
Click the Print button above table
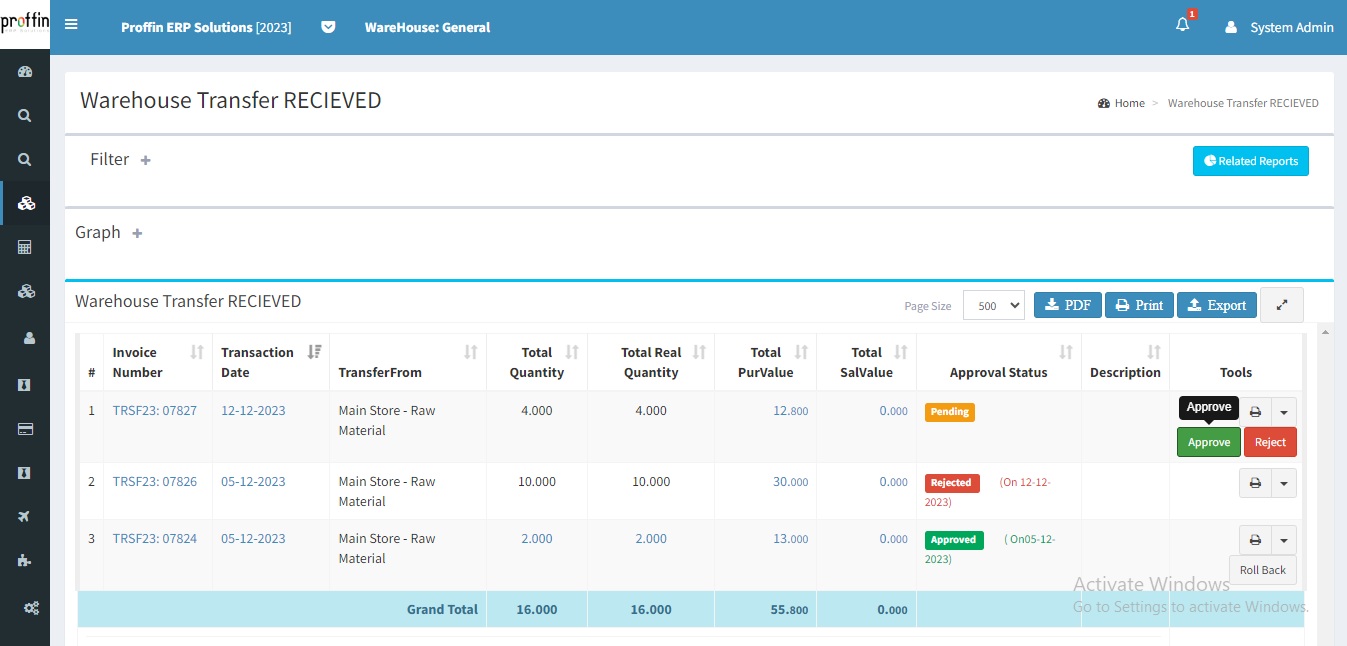(x=1139, y=305)
